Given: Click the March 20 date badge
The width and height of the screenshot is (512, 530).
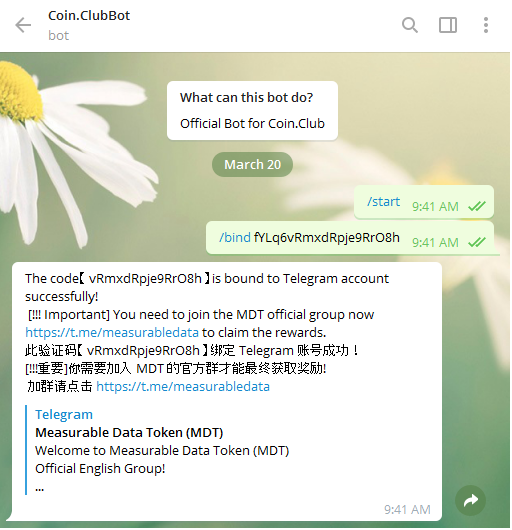Looking at the screenshot, I should point(252,165).
